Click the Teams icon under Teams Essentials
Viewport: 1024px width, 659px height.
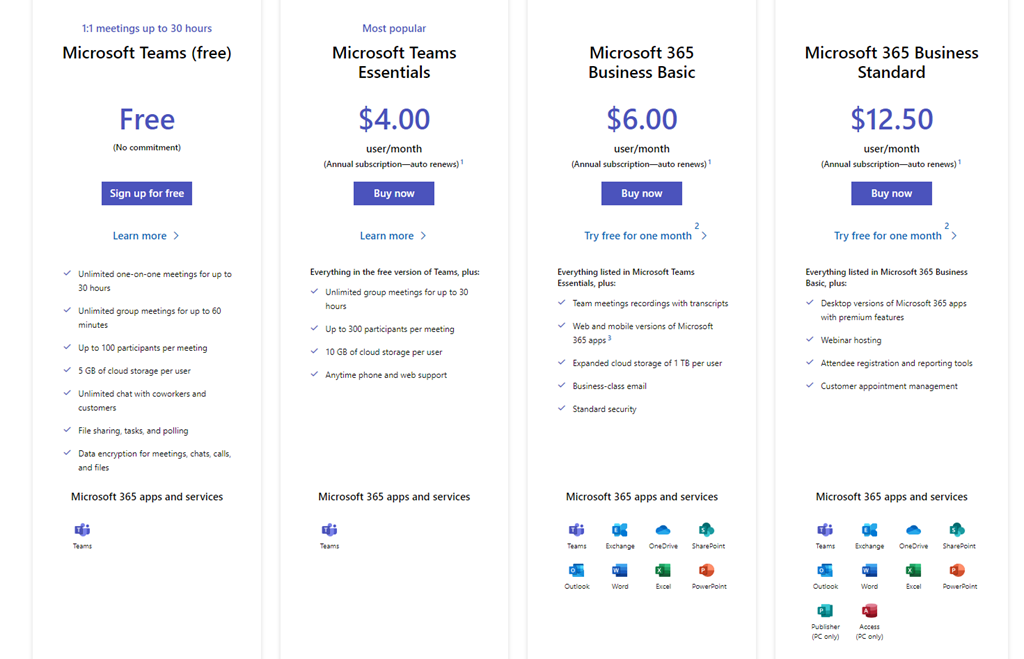point(329,530)
